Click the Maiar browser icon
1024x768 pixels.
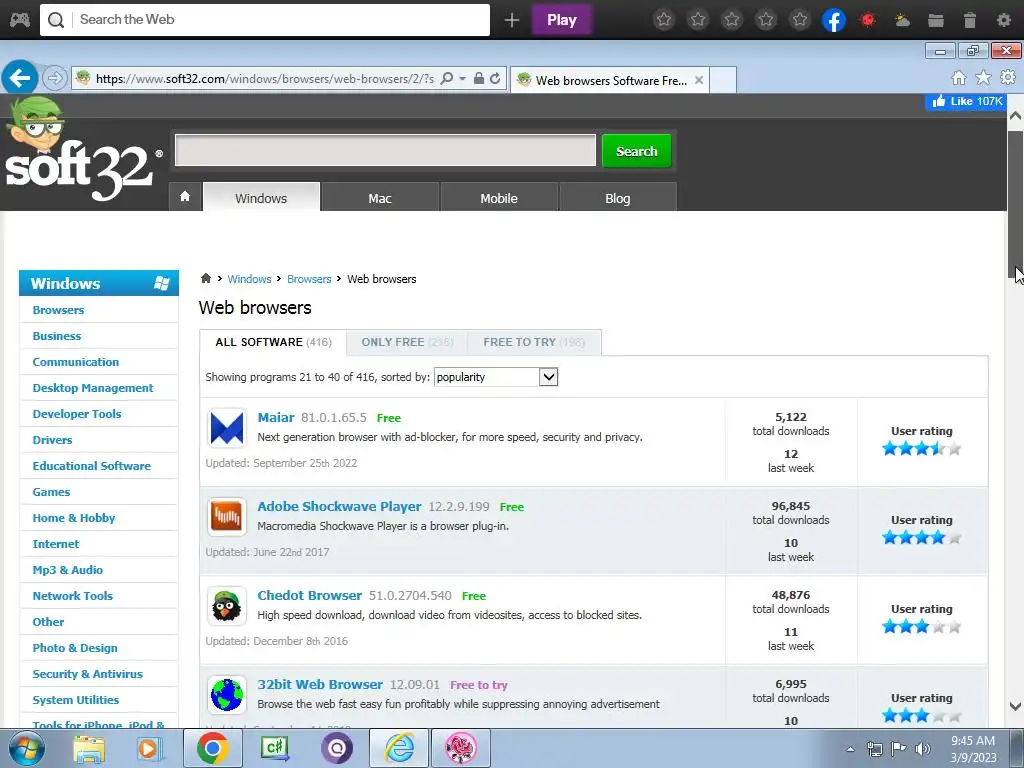(x=227, y=428)
